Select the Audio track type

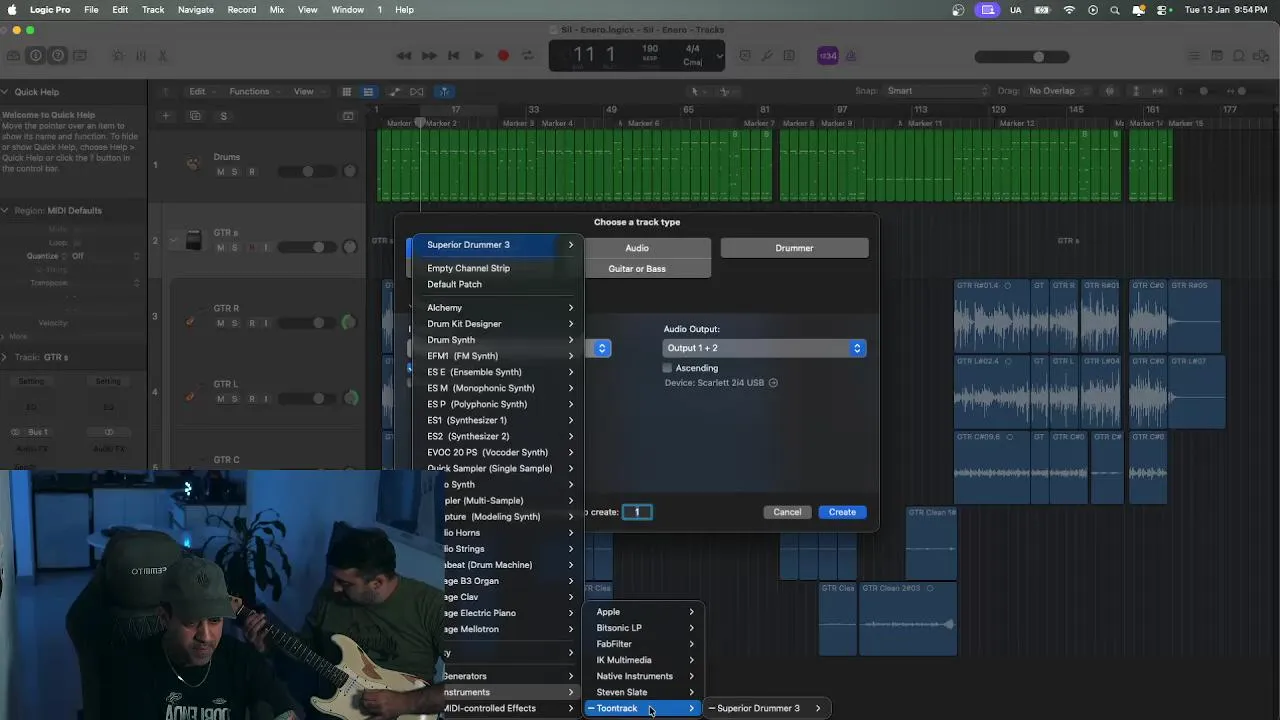point(637,248)
